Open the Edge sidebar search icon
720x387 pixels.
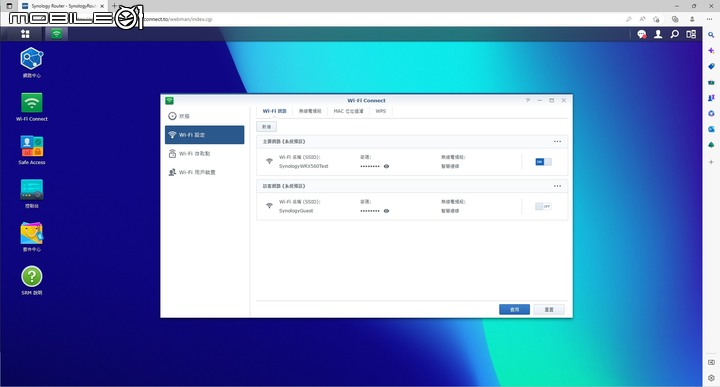click(x=711, y=35)
